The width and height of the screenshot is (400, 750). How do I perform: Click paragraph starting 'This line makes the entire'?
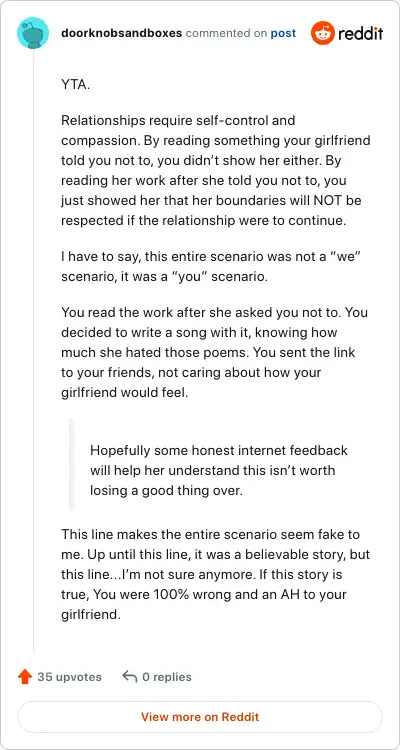[x=215, y=574]
